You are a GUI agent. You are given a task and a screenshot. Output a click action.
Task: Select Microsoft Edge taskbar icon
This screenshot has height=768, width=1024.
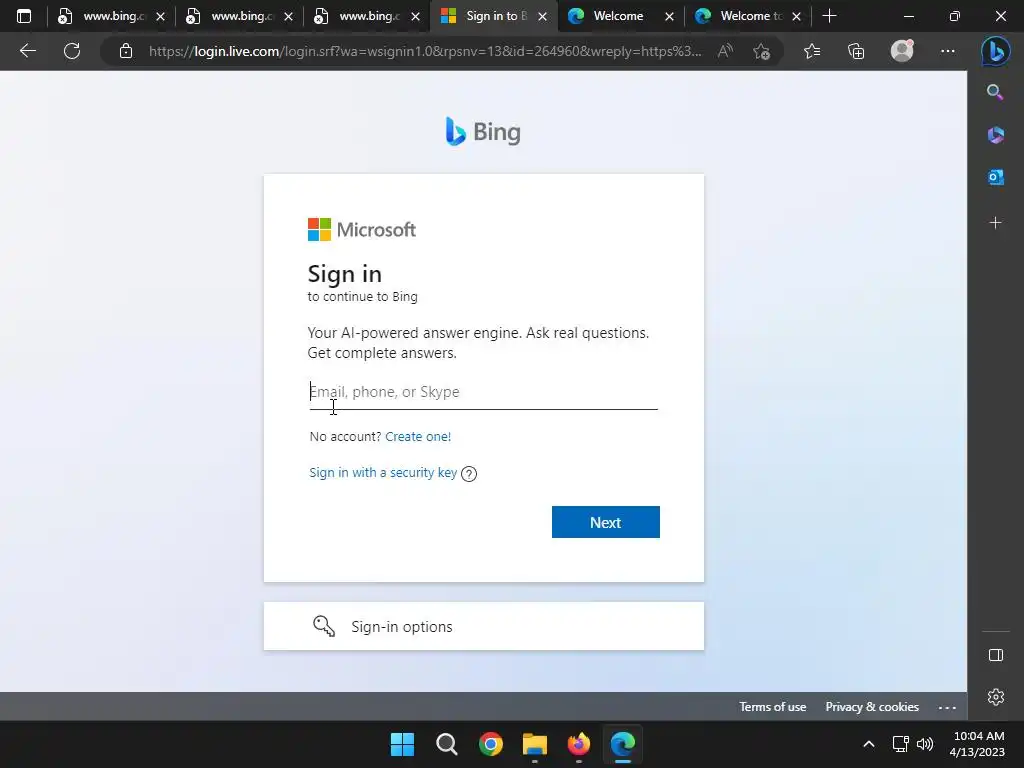coord(623,744)
